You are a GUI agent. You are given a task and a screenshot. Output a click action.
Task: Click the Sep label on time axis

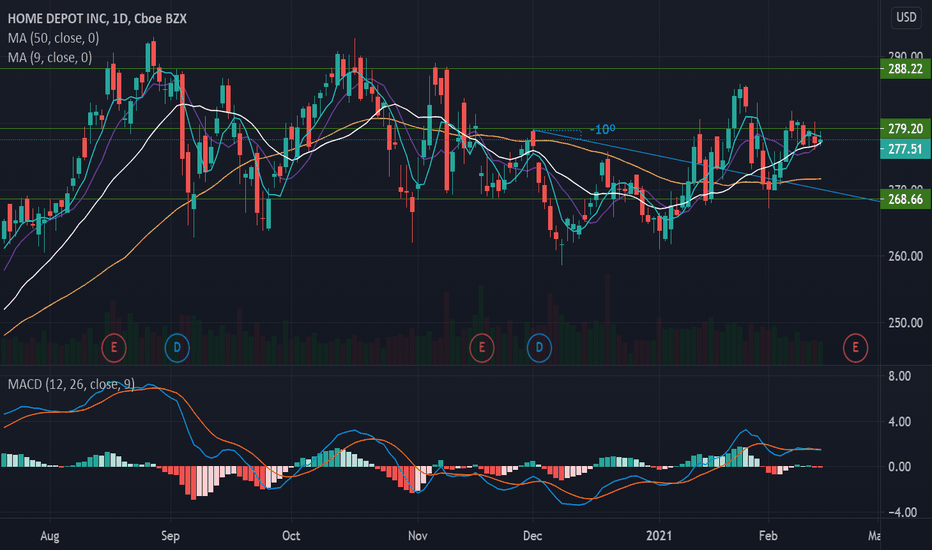(x=170, y=536)
